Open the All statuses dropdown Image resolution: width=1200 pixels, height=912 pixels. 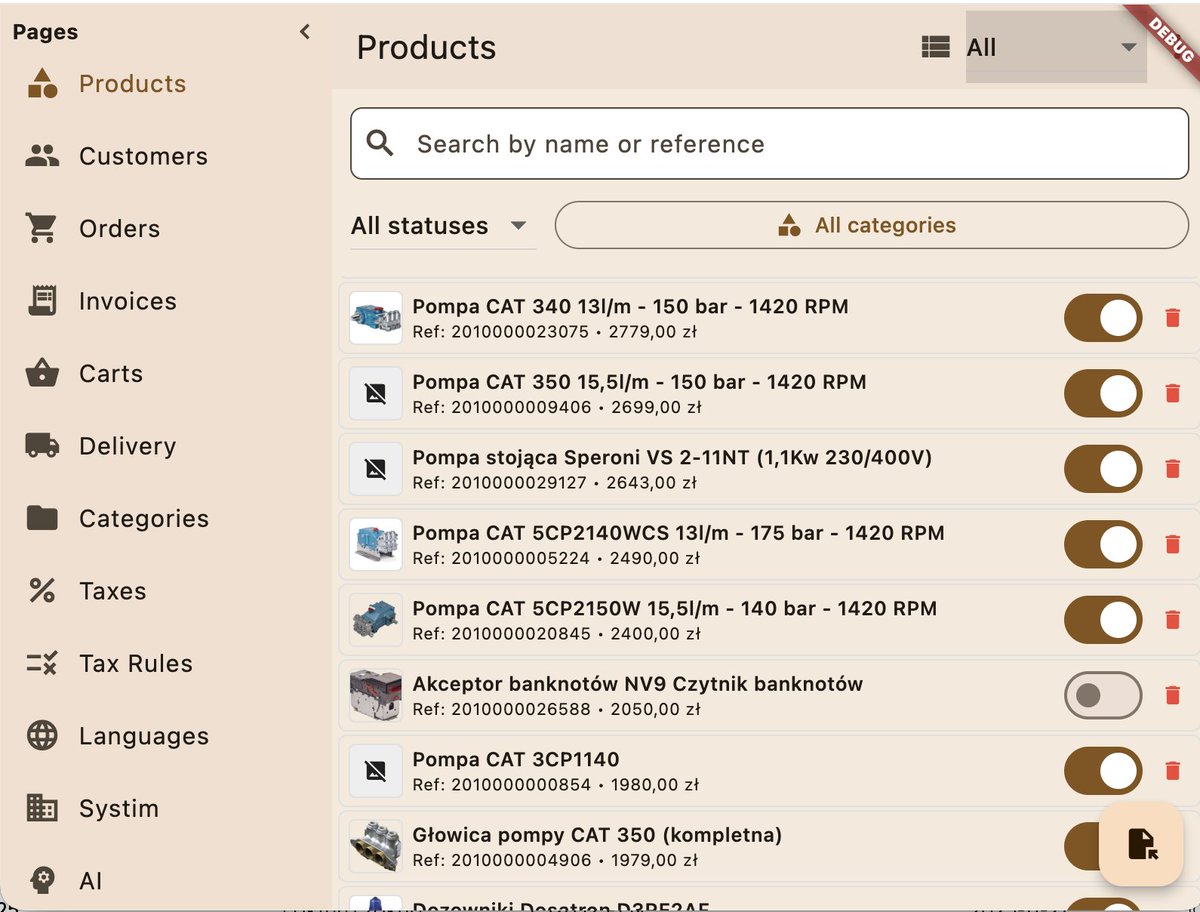coord(443,226)
